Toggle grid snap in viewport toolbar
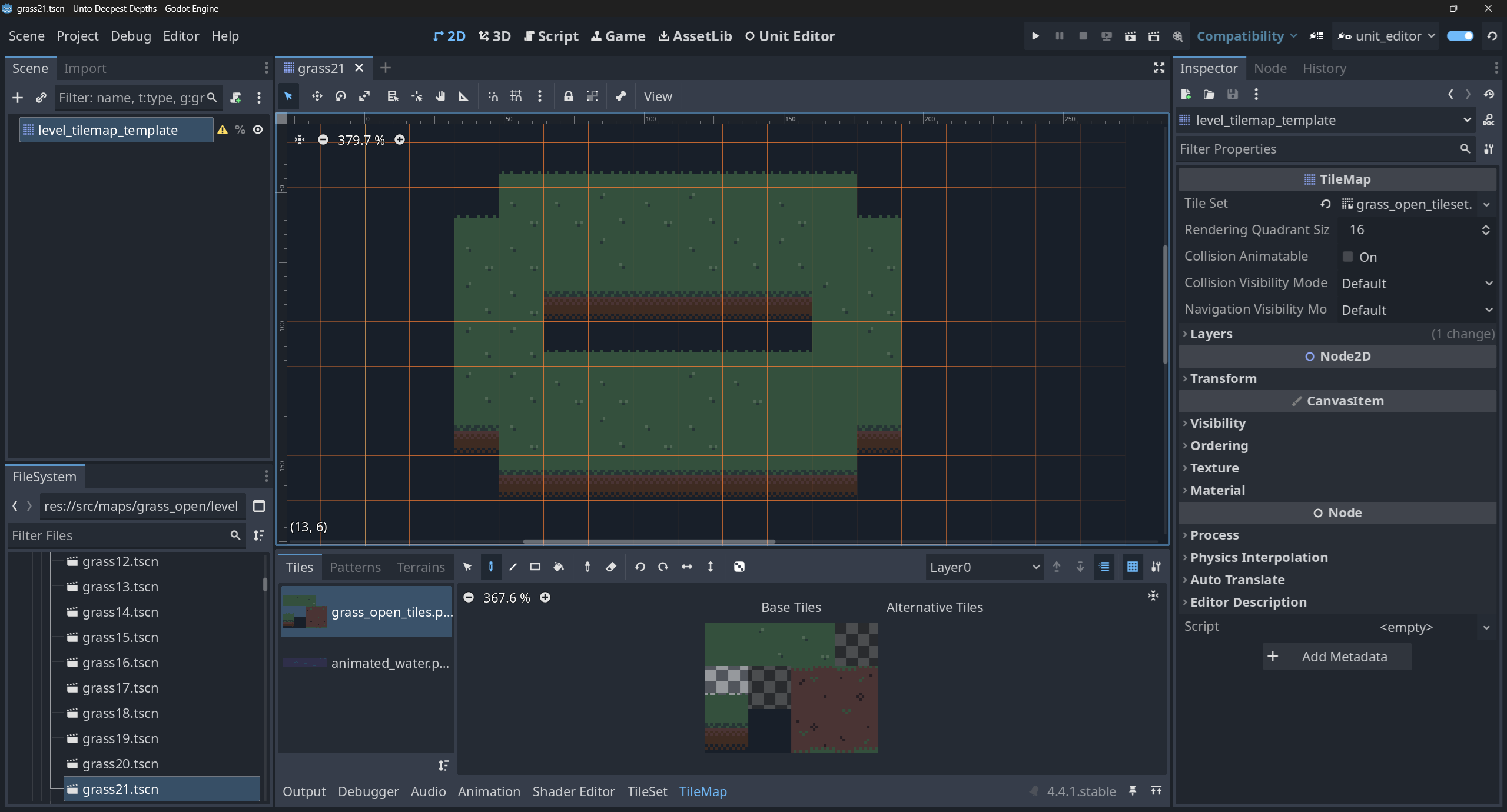The height and width of the screenshot is (812, 1507). tap(516, 96)
